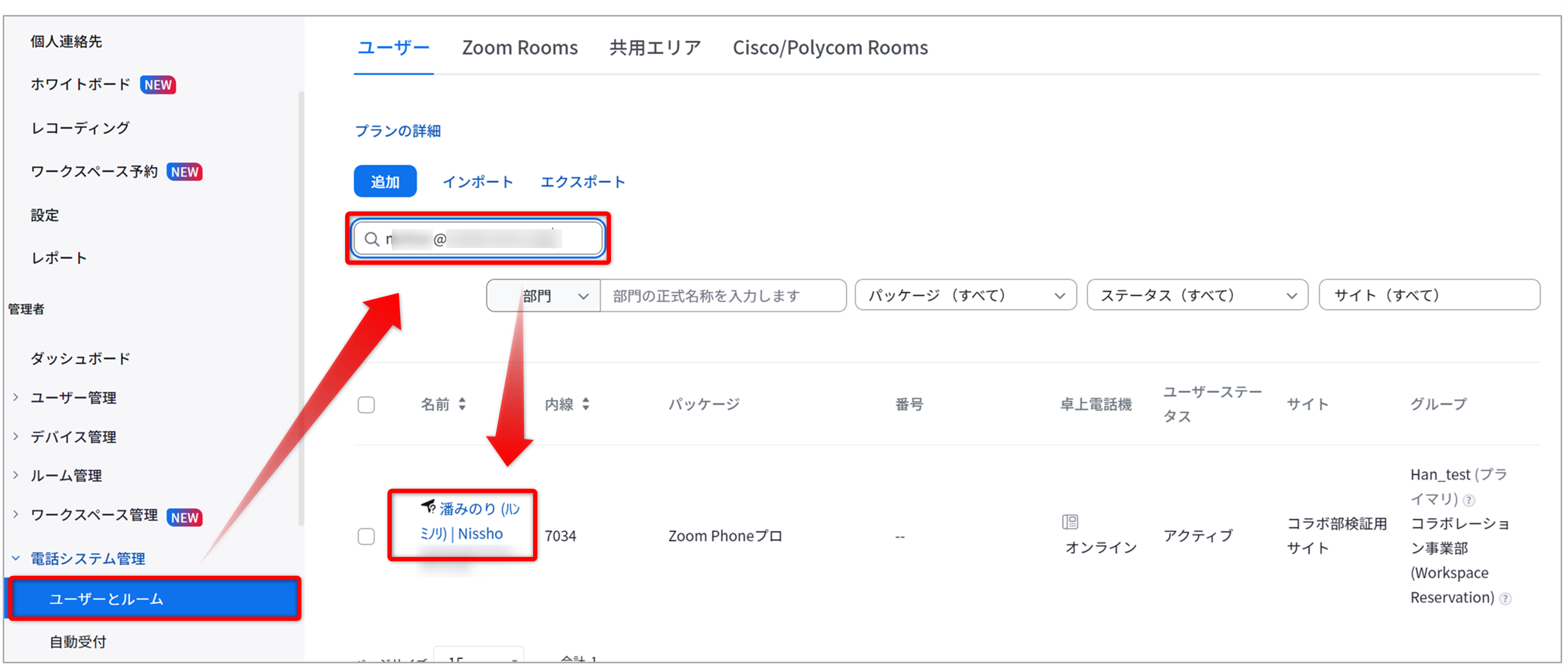1568x667 pixels.
Task: Sort by 内線 column arrows
Action: pyautogui.click(x=585, y=404)
